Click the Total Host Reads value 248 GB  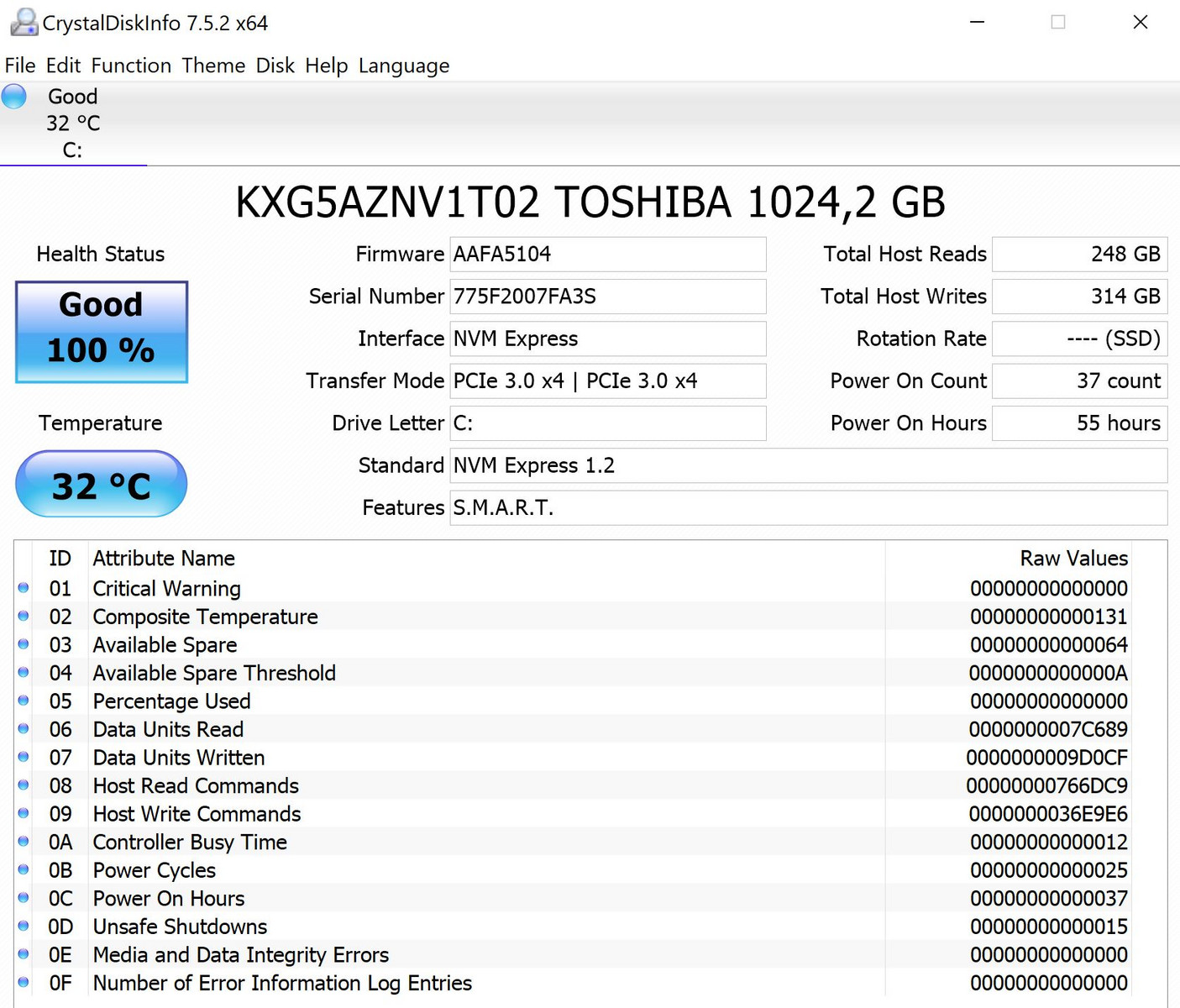[1080, 254]
